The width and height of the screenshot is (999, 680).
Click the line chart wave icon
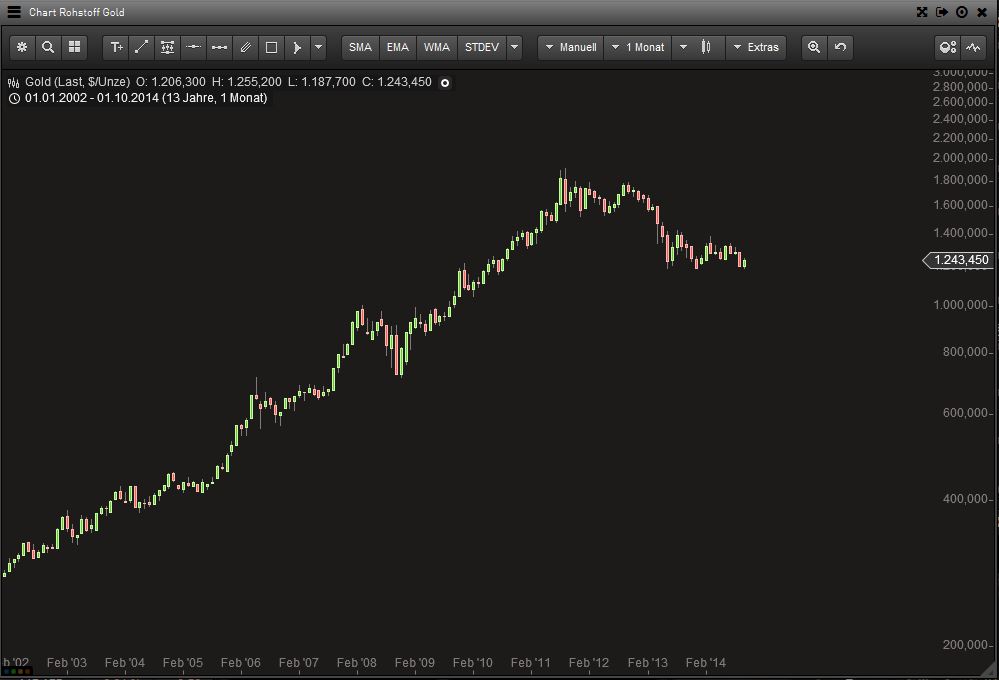pos(974,47)
